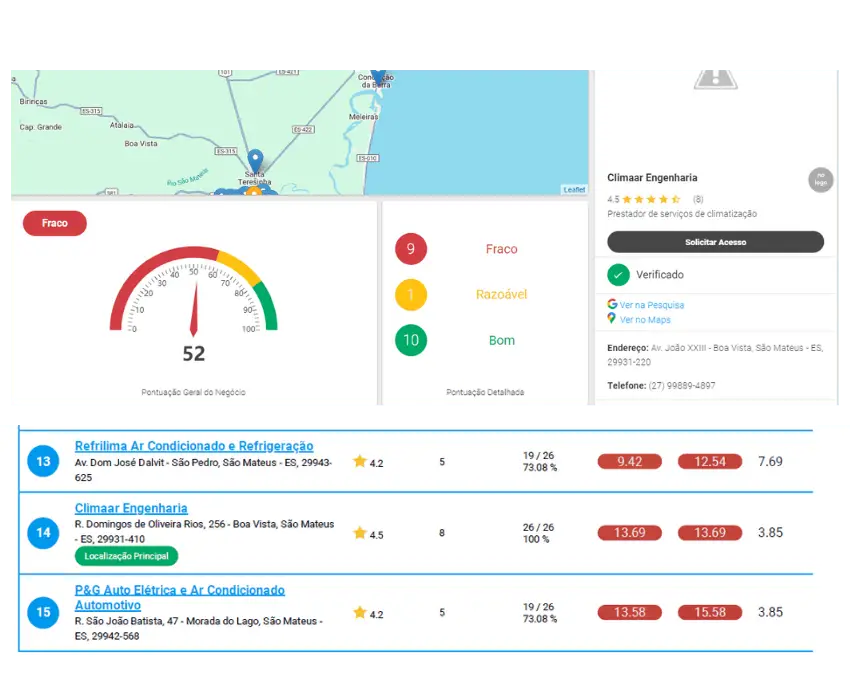Click the gauge needle pointing at 52
Viewport: 850px width, 700px height.
click(x=194, y=309)
